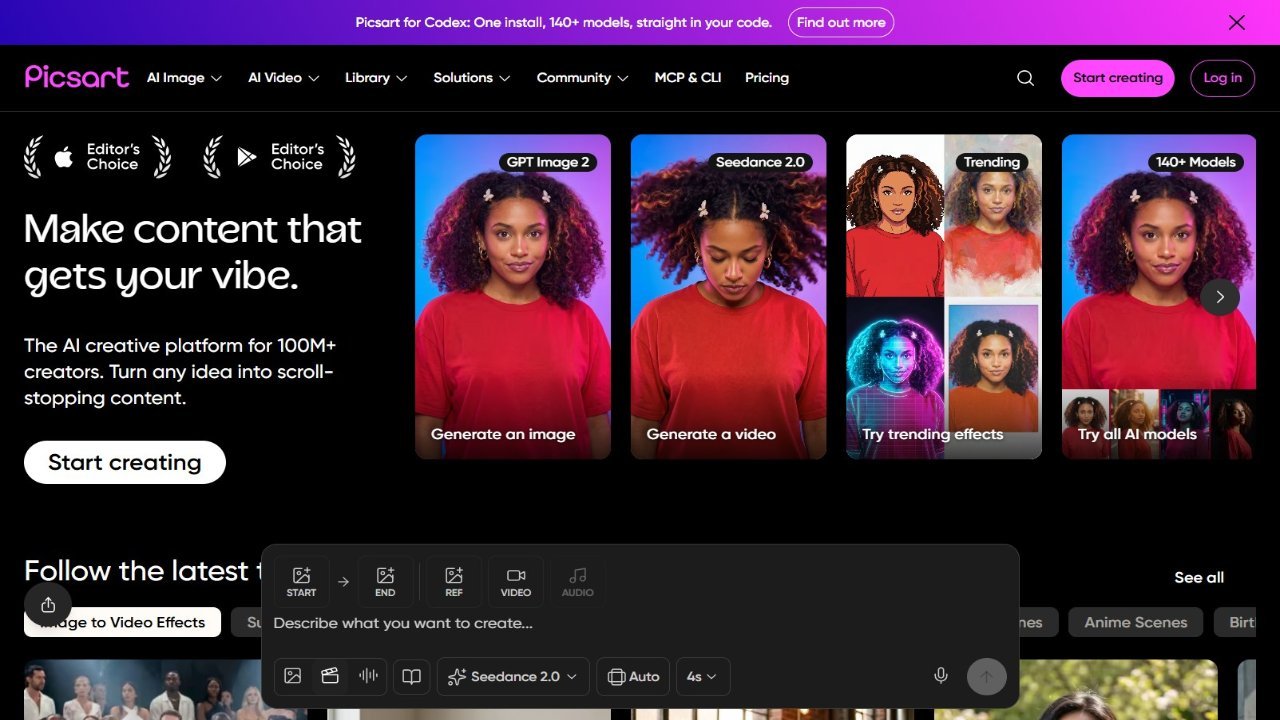Click the Seedance 2.0 card label
Screen dimensions: 1280x720
coord(761,162)
